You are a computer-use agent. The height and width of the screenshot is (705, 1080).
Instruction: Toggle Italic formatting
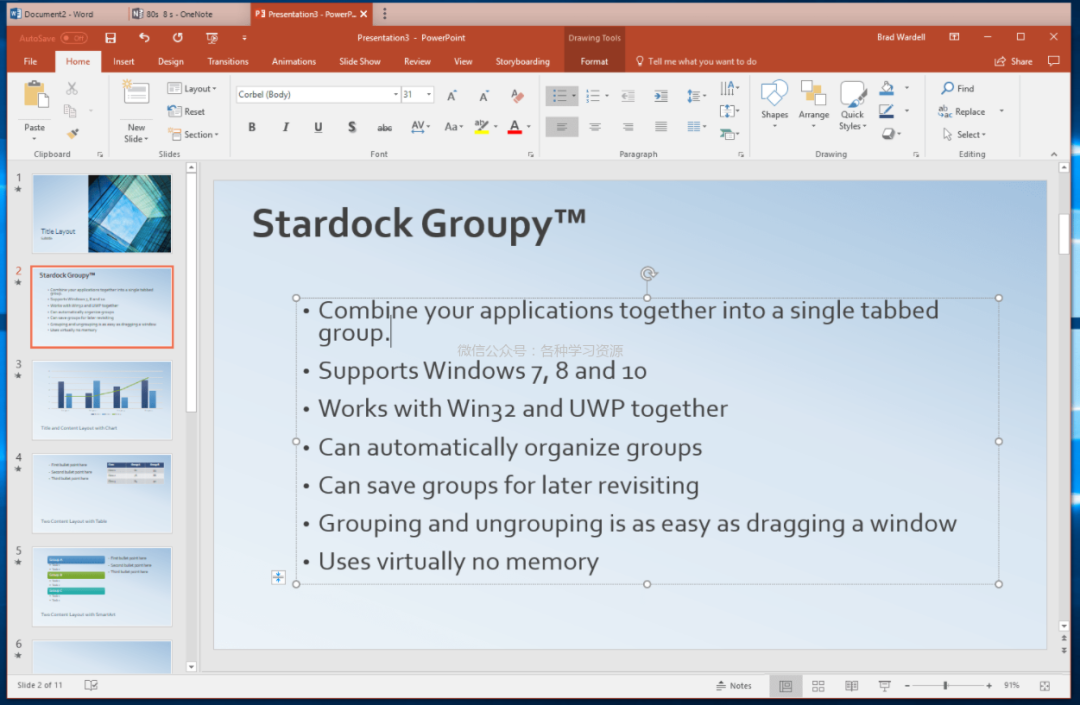[285, 127]
